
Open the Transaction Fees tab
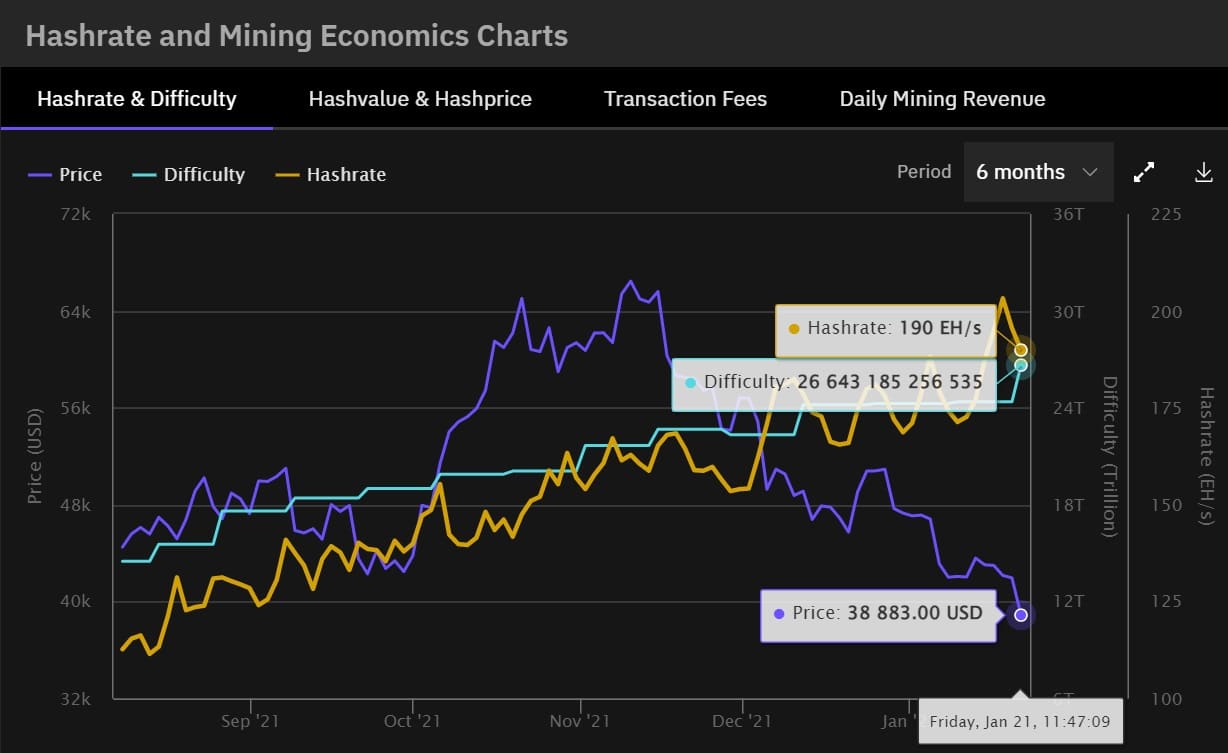pos(685,99)
